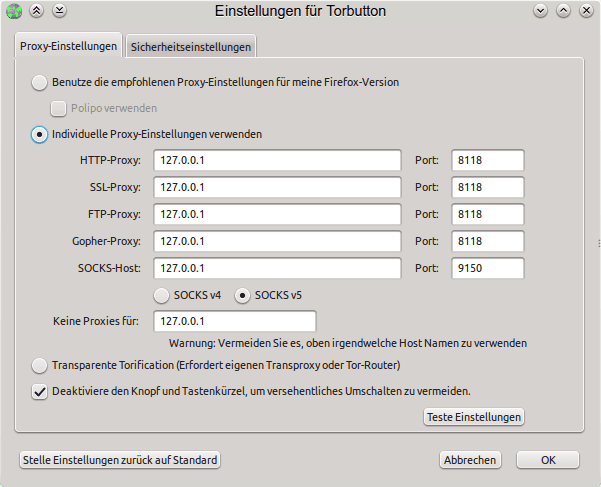
Task: Click the Abbrechen button
Action: [x=470, y=460]
